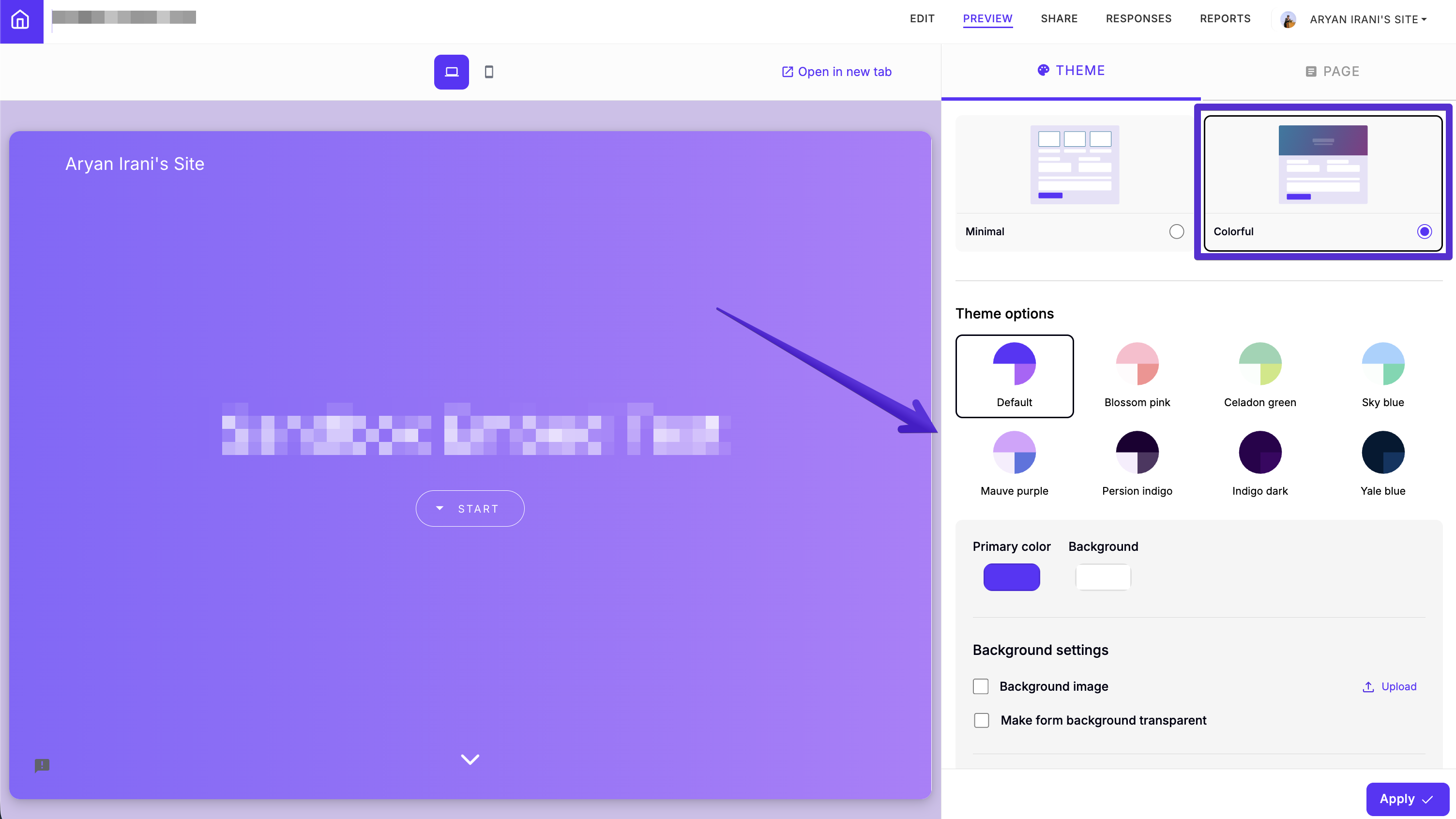
Task: Go to the home dashboard icon
Action: pyautogui.click(x=21, y=21)
